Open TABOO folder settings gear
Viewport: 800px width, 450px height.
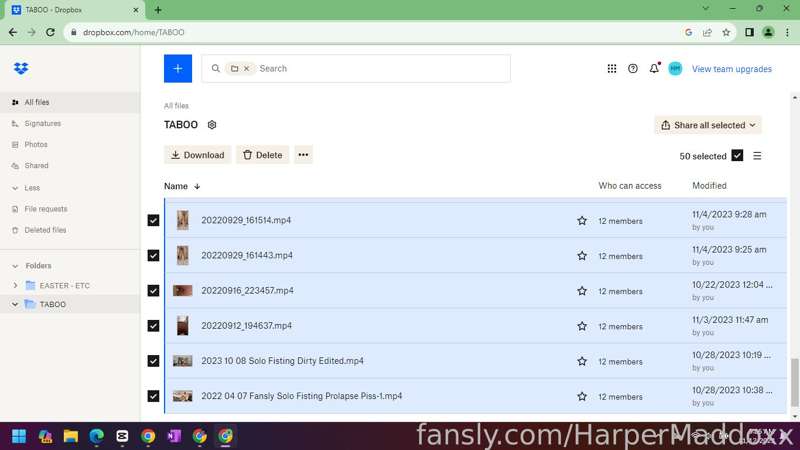[212, 124]
